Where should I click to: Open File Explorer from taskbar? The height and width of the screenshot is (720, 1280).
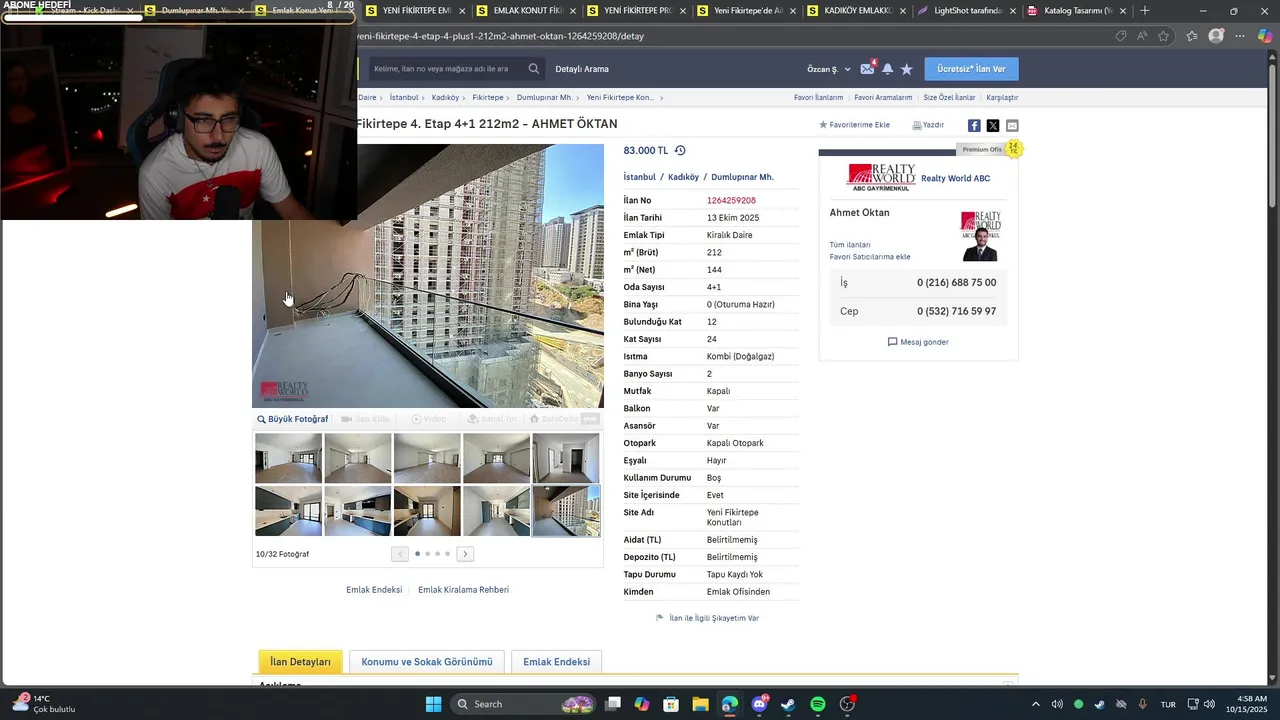click(700, 704)
